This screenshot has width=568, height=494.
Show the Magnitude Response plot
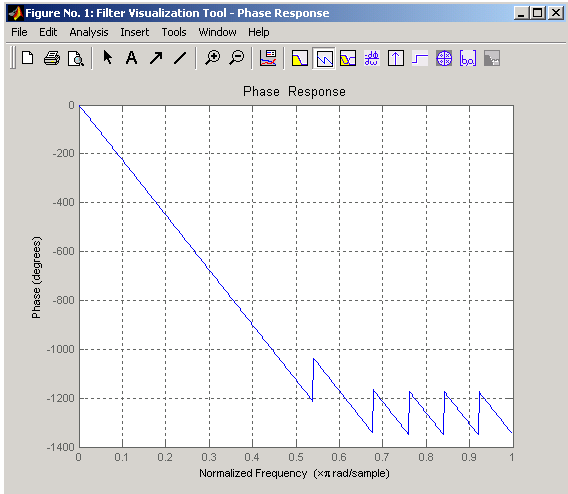[x=300, y=58]
